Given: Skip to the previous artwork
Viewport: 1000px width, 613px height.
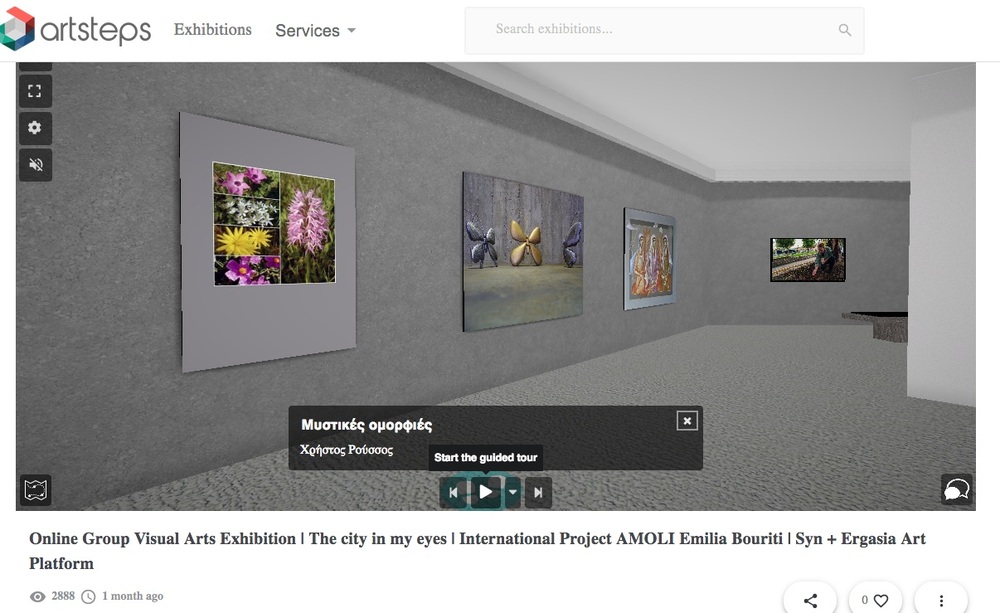Looking at the screenshot, I should (x=453, y=491).
